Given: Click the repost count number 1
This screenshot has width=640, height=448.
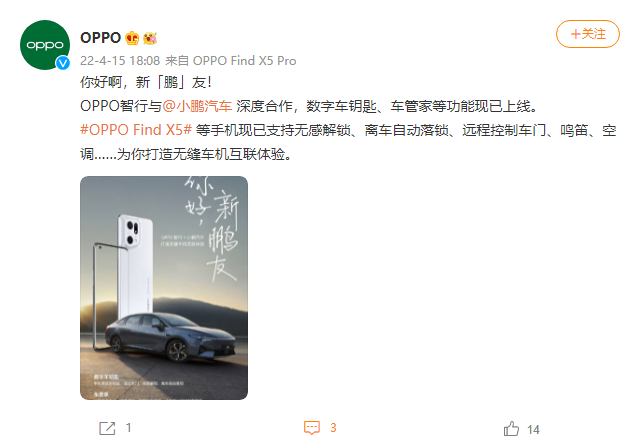Looking at the screenshot, I should tap(129, 428).
